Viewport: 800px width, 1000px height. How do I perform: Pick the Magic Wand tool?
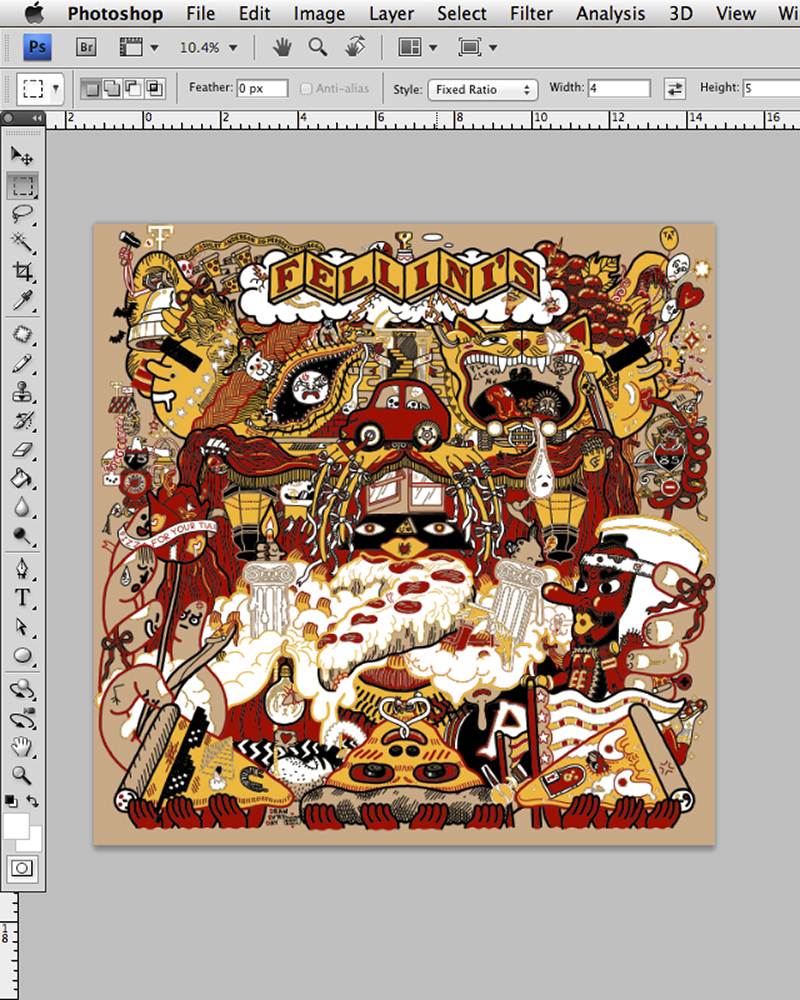(22, 242)
